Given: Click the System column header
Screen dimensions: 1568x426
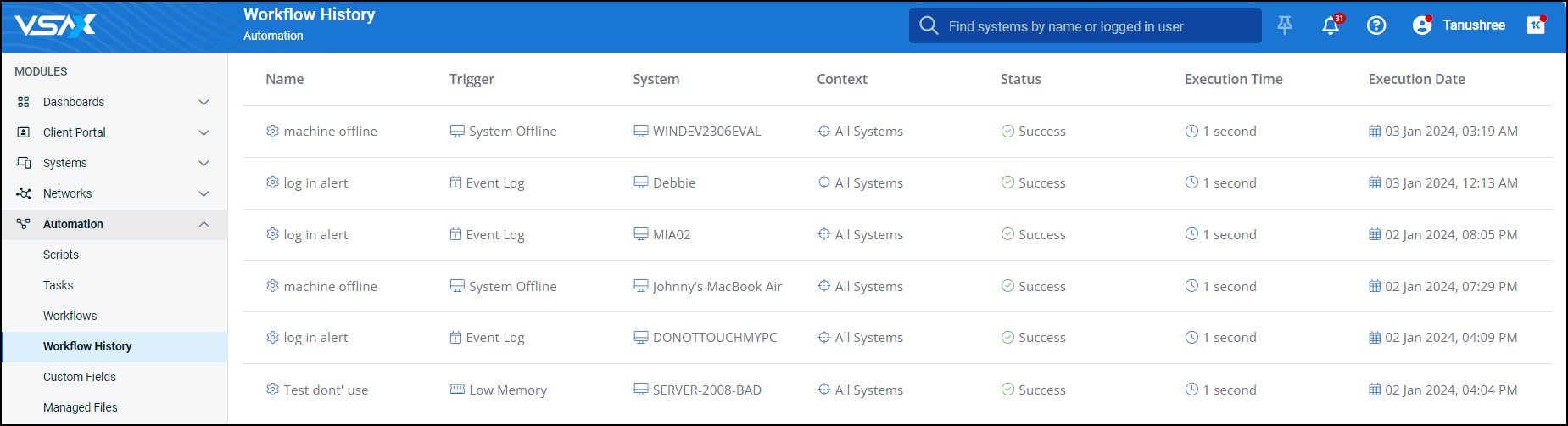Looking at the screenshot, I should [x=656, y=79].
